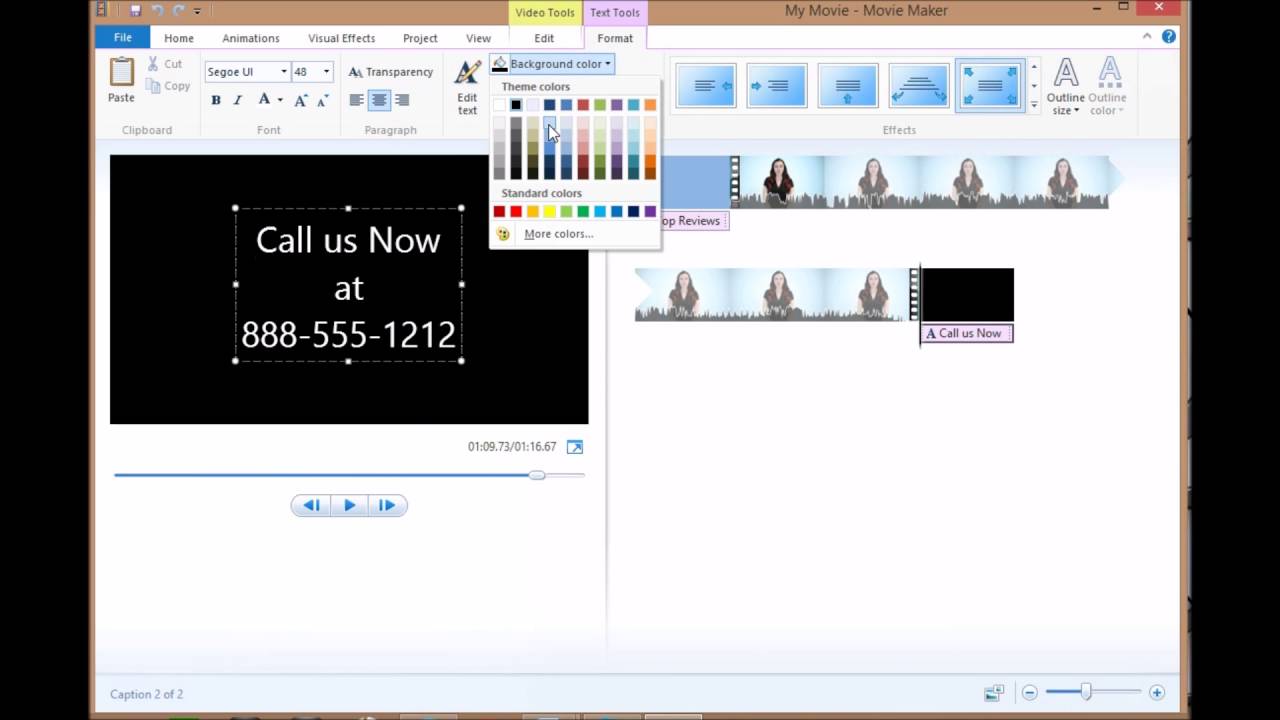This screenshot has height=720, width=1280.
Task: Pick the black theme color swatch
Action: pyautogui.click(x=516, y=105)
